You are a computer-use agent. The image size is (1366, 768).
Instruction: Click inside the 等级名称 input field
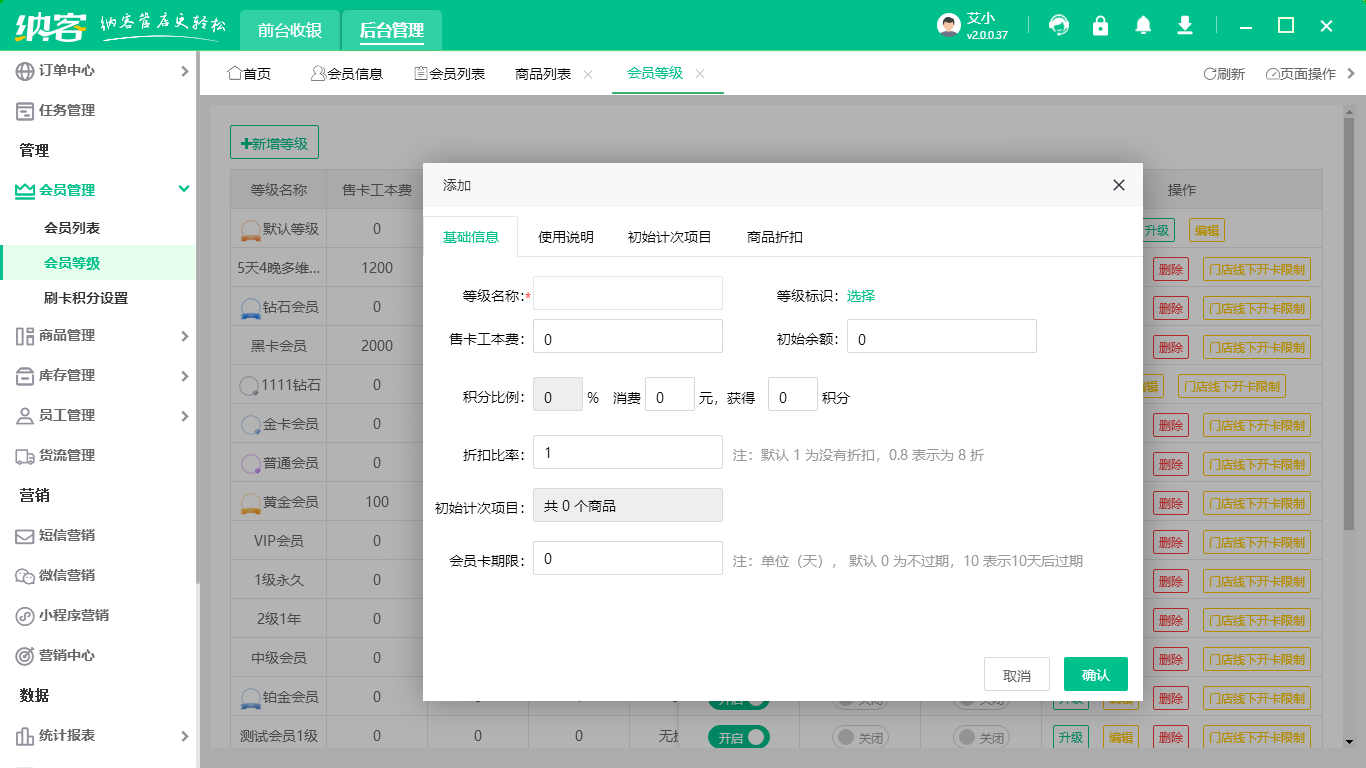tap(627, 293)
